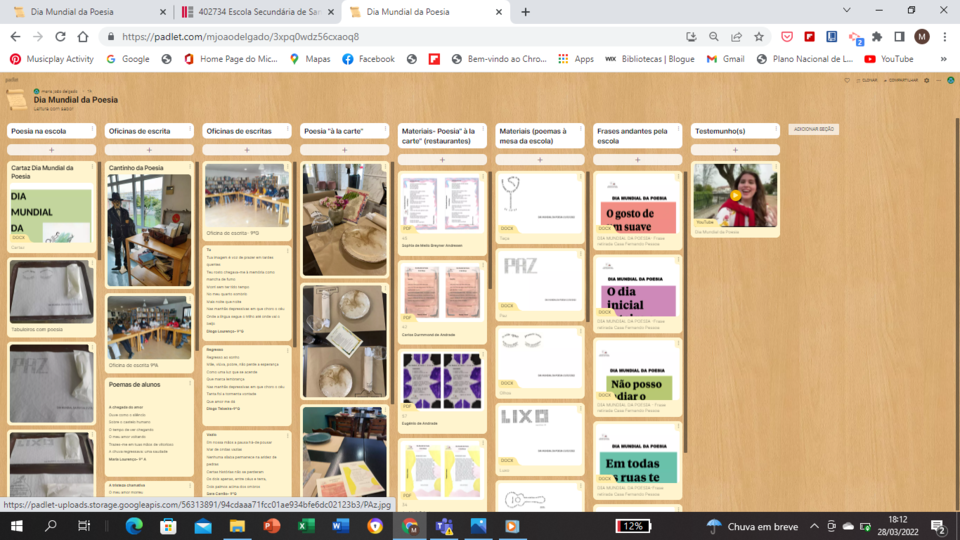The height and width of the screenshot is (540, 960).
Task: Toggle the Chrome side panel
Action: pos(899,37)
